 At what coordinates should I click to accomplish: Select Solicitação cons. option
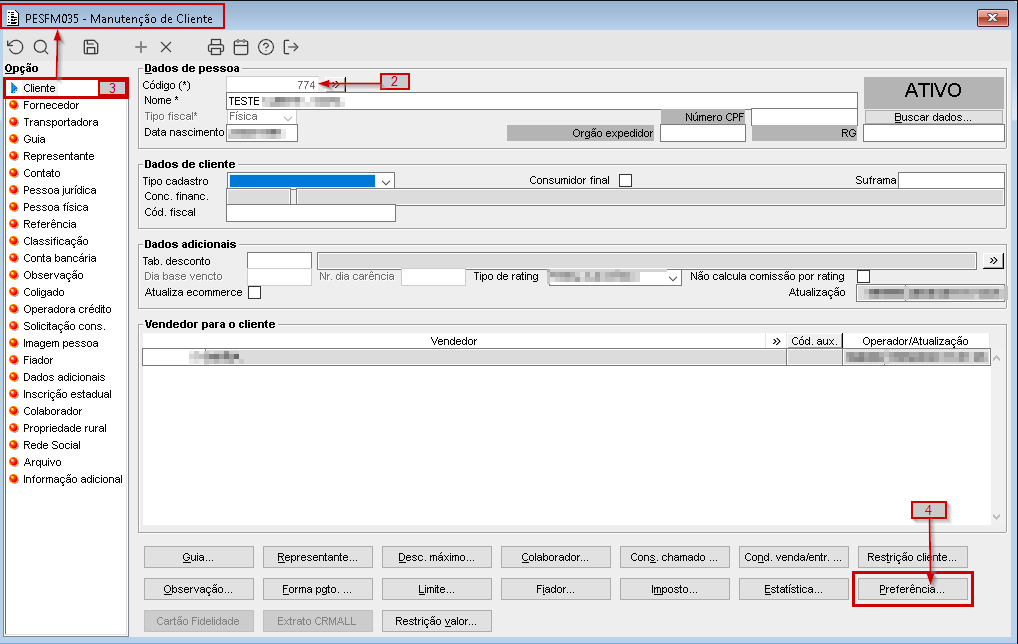(x=64, y=326)
